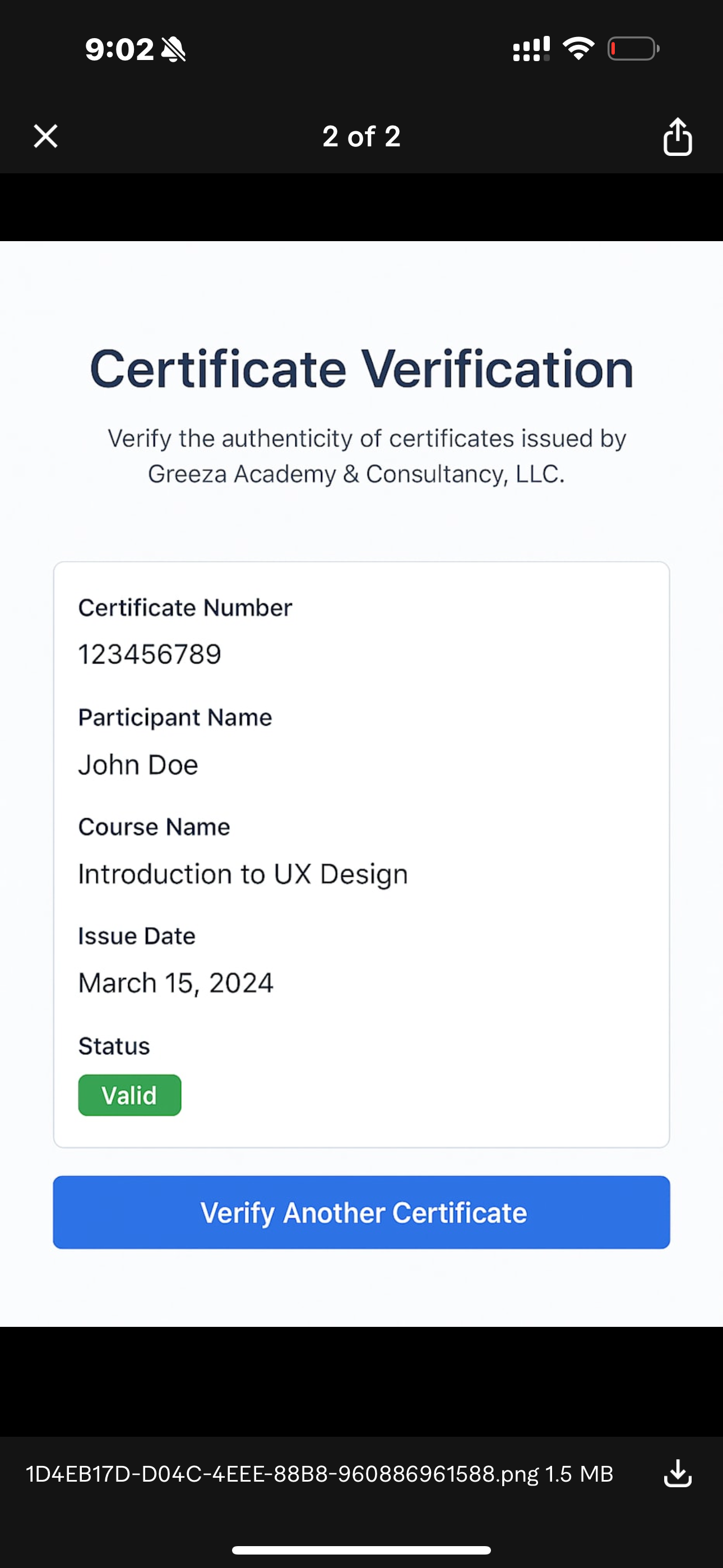The width and height of the screenshot is (723, 1568).
Task: Close the image viewer with X
Action: tap(45, 136)
